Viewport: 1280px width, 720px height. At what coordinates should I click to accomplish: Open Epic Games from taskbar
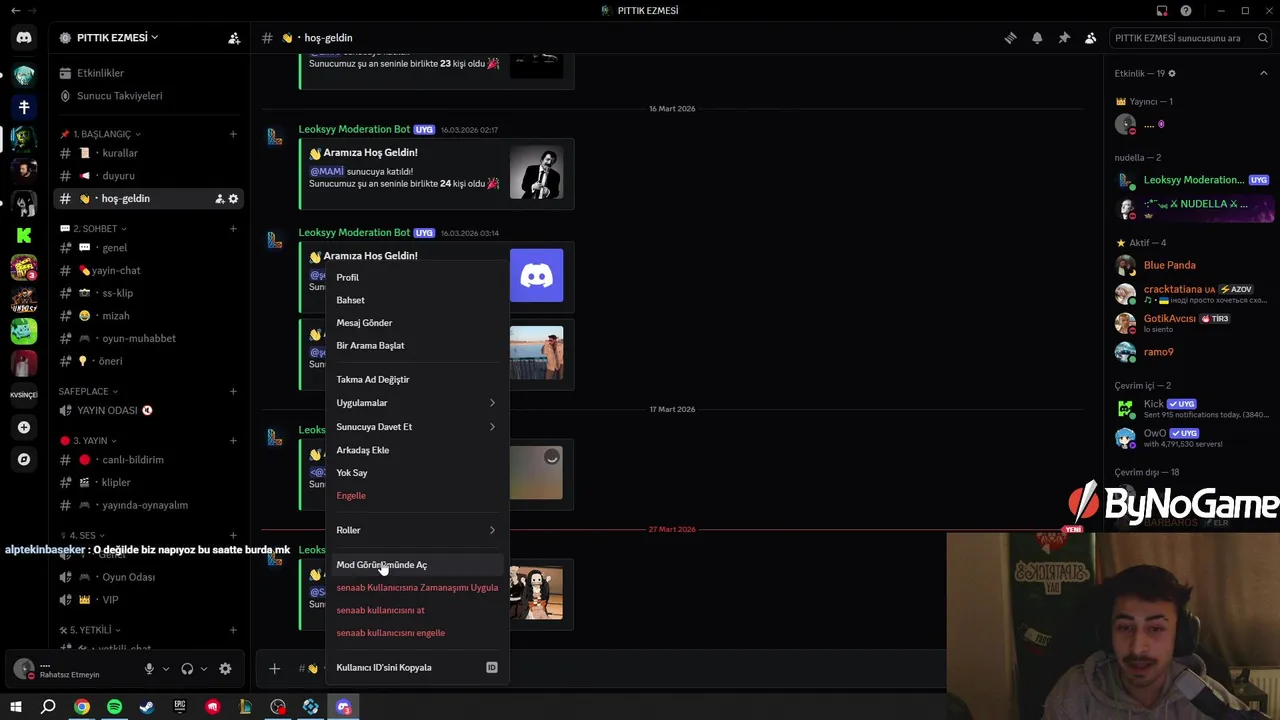click(x=180, y=707)
